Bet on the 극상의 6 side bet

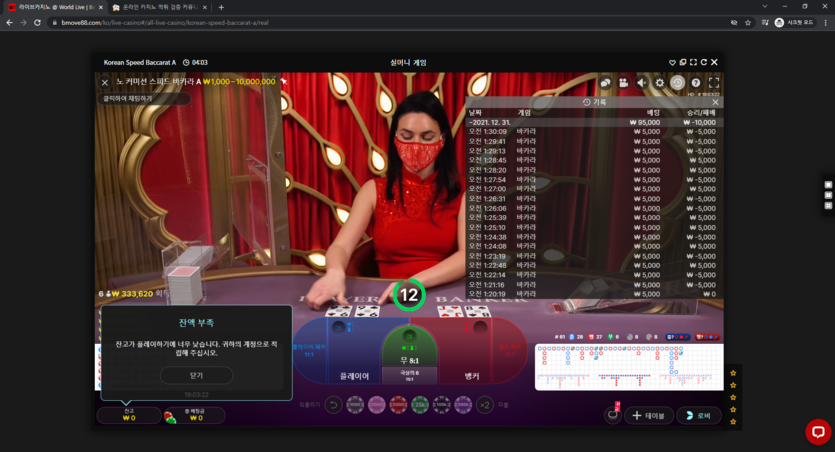tap(410, 375)
